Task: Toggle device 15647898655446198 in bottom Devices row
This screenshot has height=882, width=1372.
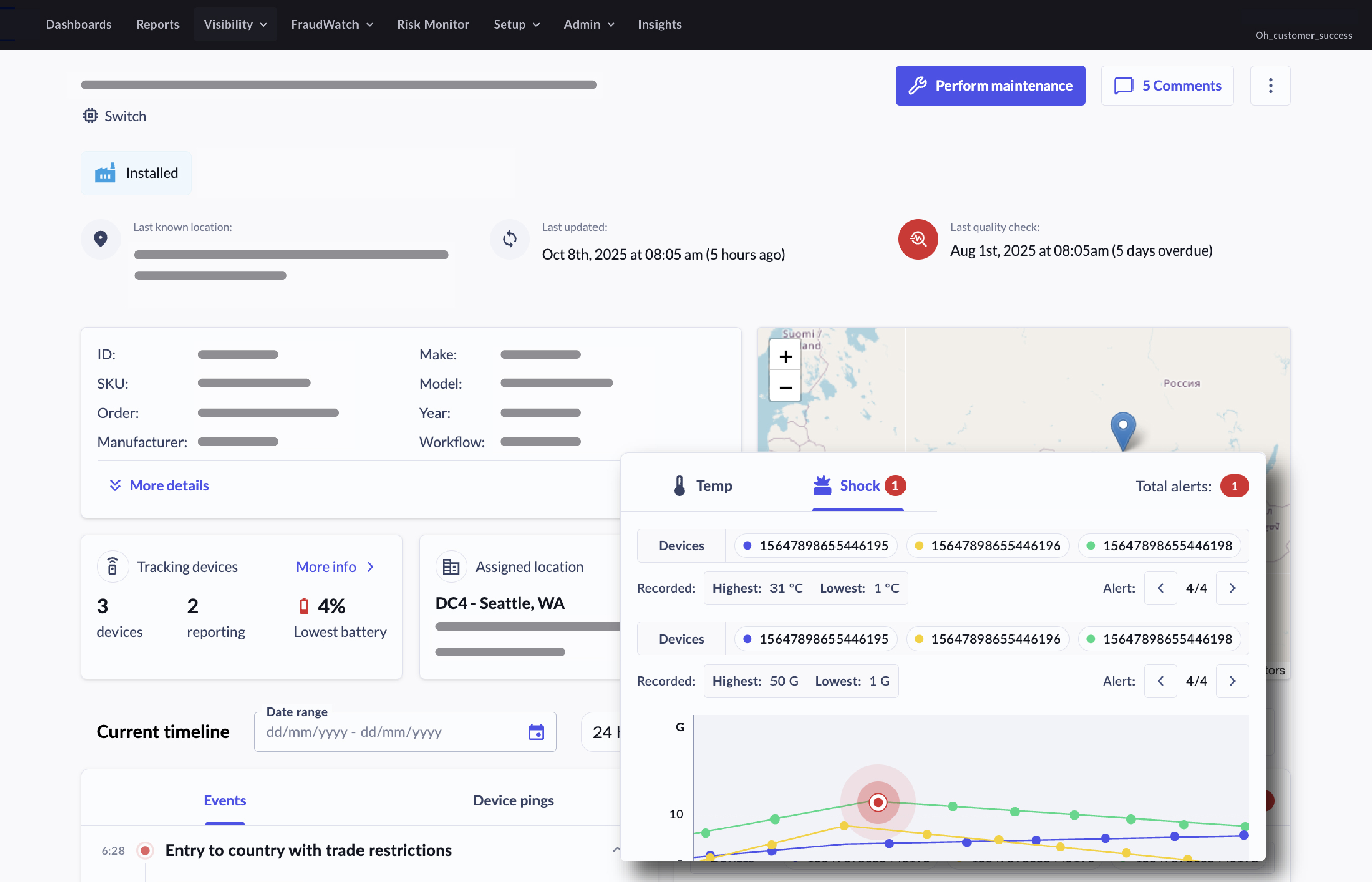Action: pyautogui.click(x=1160, y=638)
